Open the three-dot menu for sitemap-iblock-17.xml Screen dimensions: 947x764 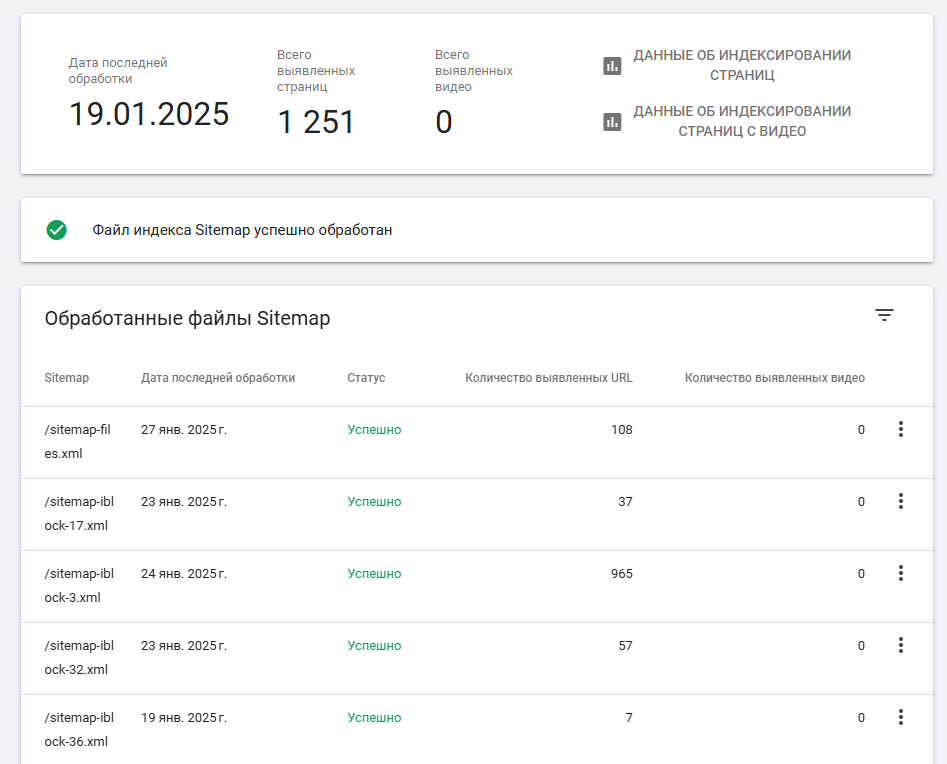tap(900, 502)
